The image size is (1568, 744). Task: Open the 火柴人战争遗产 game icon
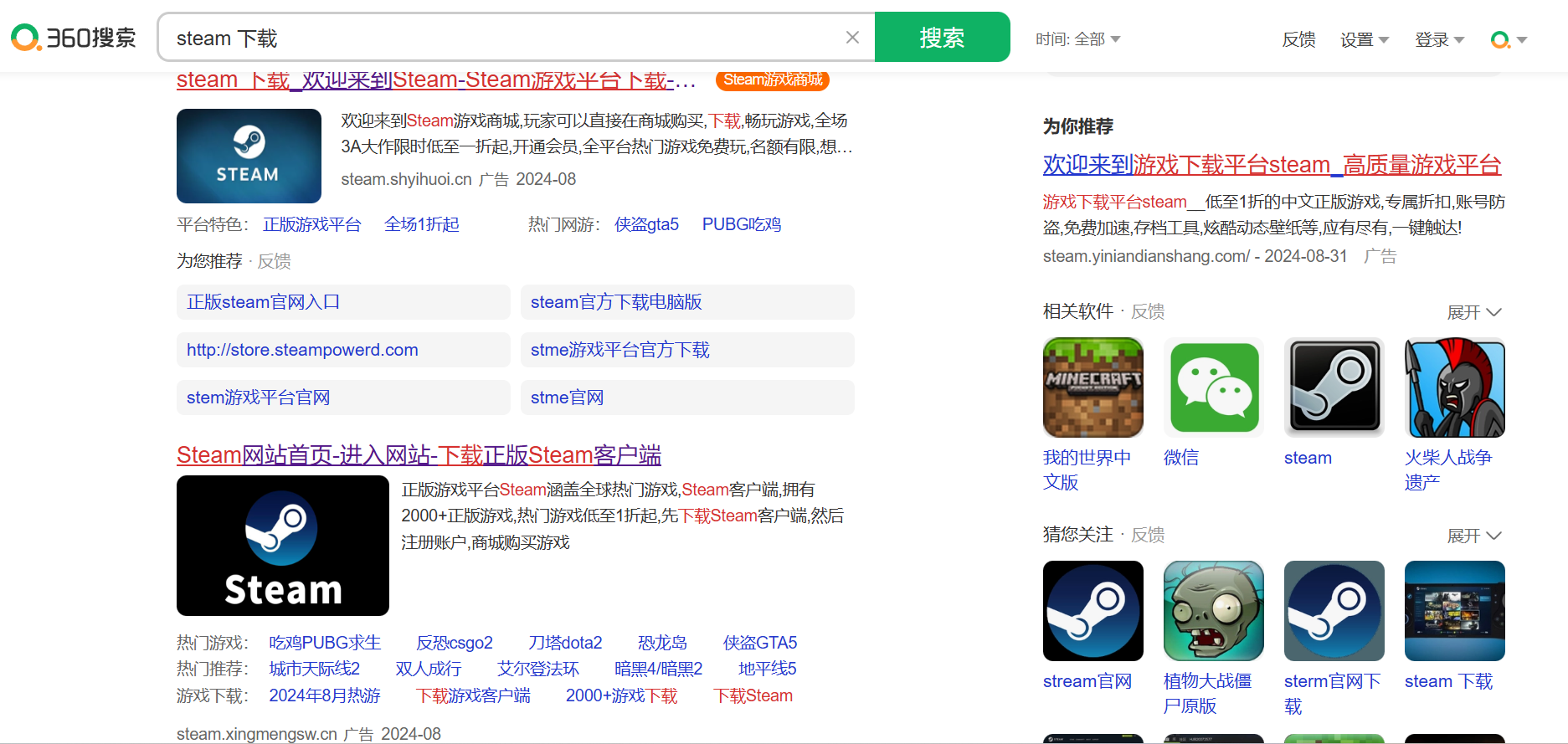click(1454, 387)
